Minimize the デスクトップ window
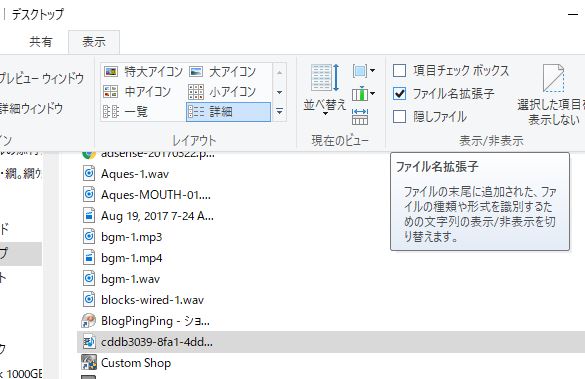The height and width of the screenshot is (379, 585). tap(573, 15)
